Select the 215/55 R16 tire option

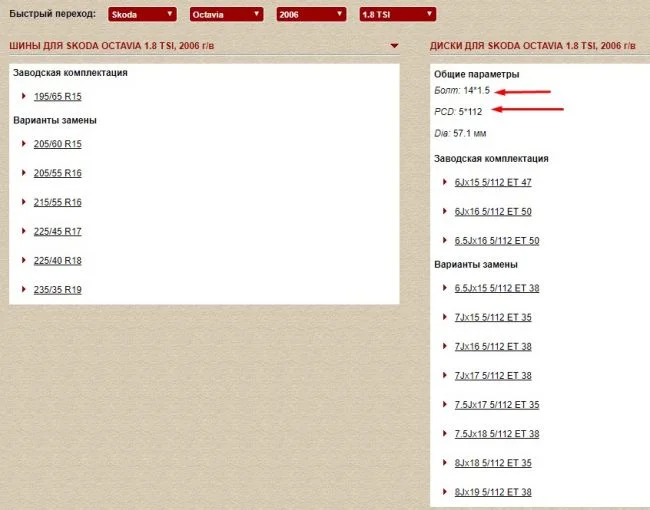point(57,202)
